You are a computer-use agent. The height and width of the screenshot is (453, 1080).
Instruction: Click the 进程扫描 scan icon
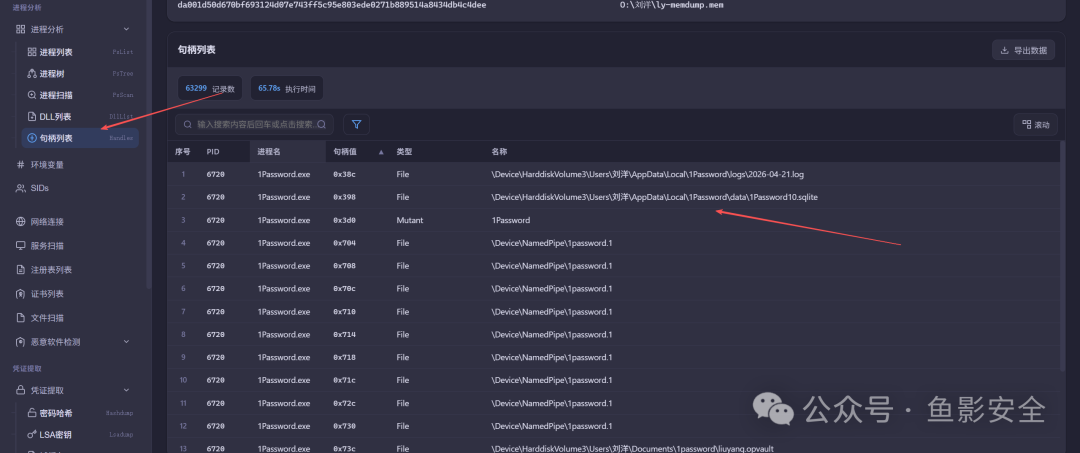[x=32, y=95]
